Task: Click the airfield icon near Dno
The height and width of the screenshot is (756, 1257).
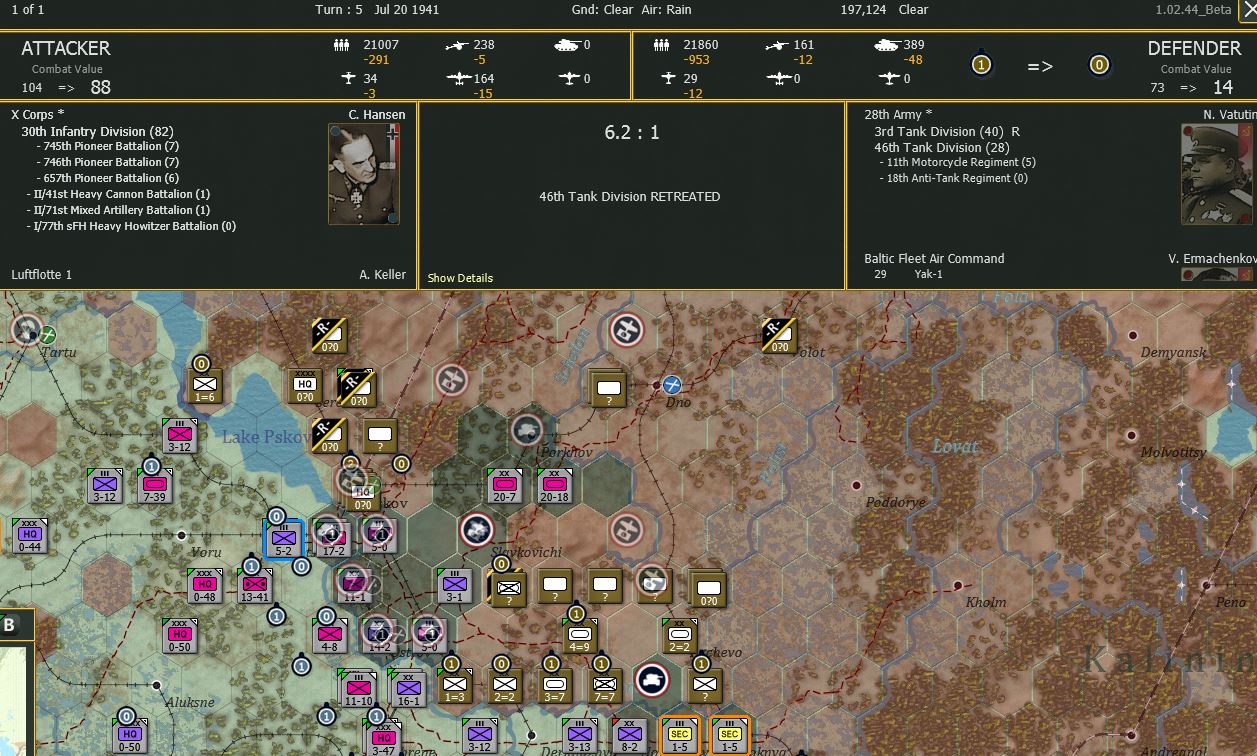Action: pos(673,383)
